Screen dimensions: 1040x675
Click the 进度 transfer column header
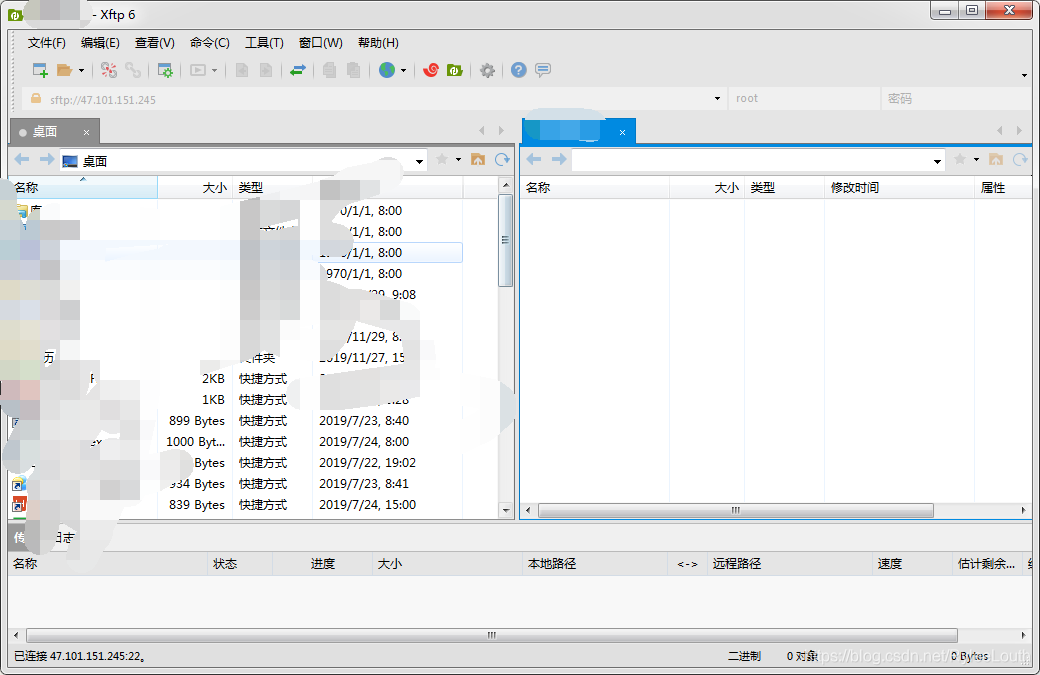pyautogui.click(x=322, y=564)
